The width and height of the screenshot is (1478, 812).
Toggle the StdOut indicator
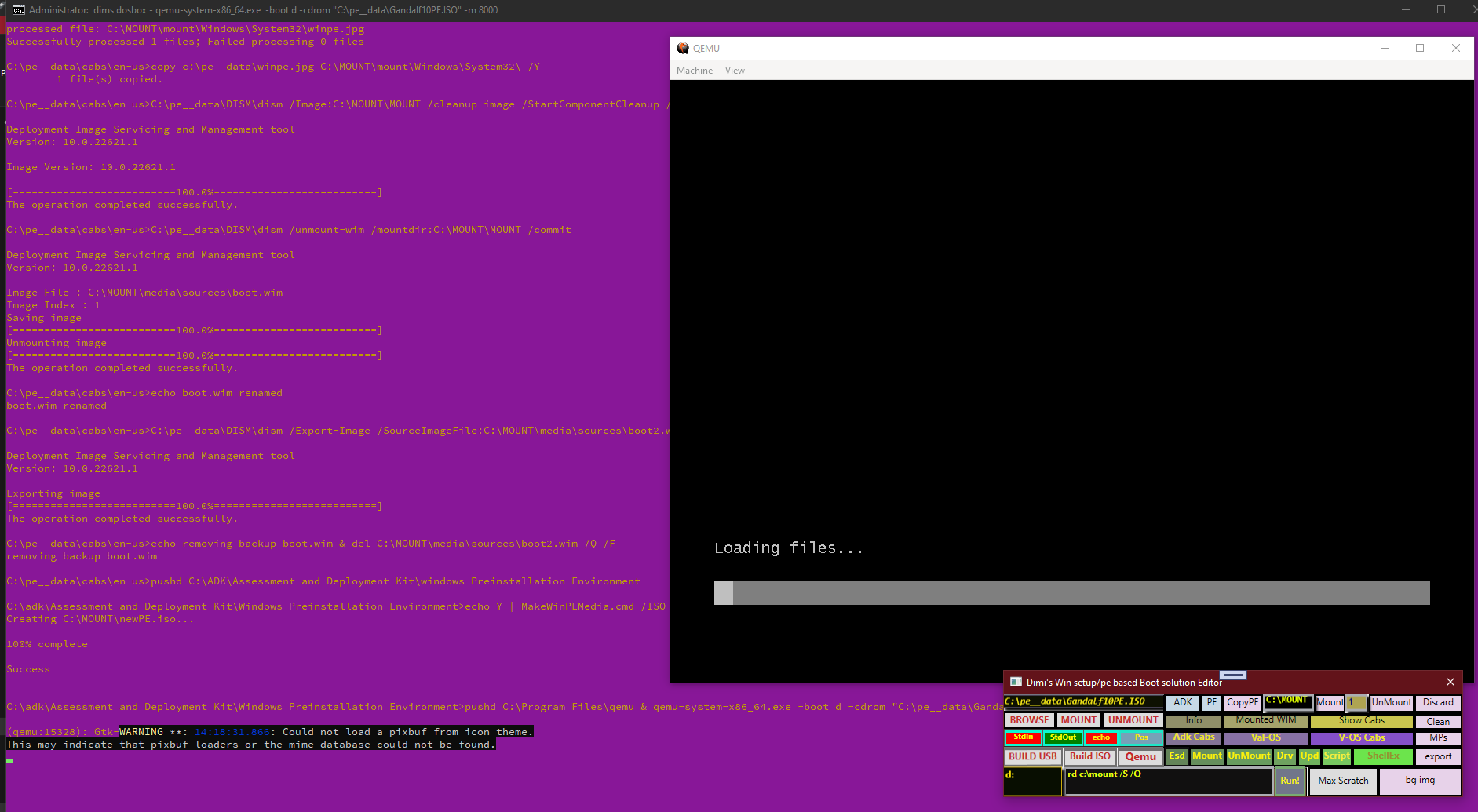(x=1064, y=737)
